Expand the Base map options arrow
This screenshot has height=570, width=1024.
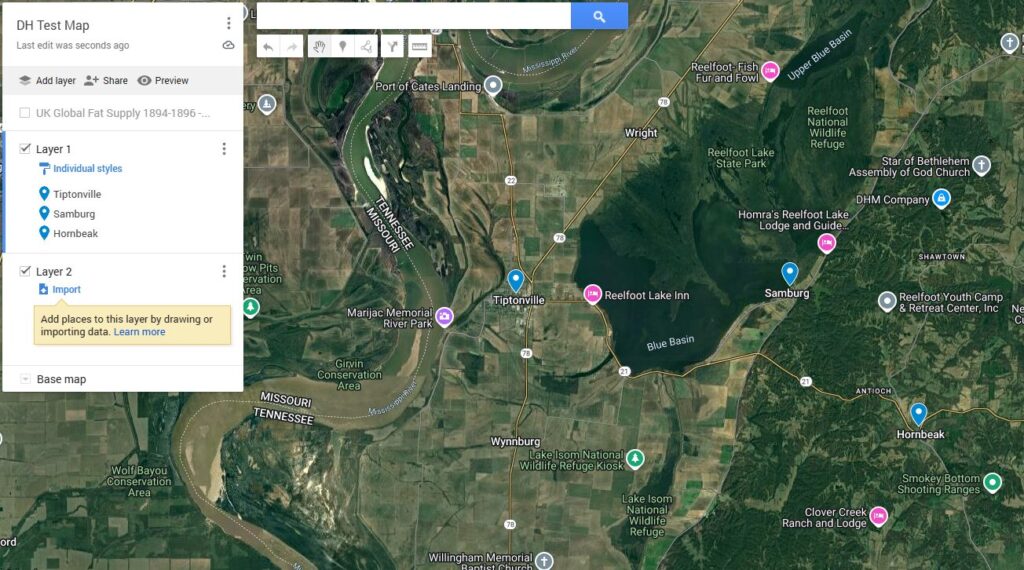[25, 379]
